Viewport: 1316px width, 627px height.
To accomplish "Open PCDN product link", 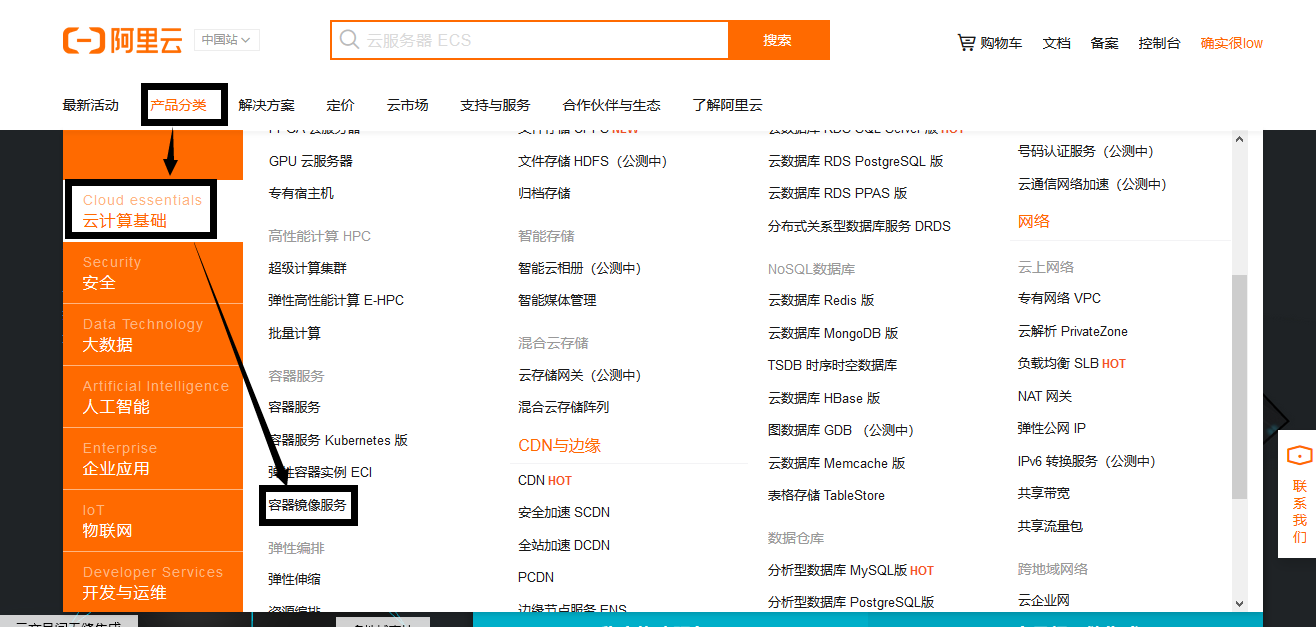I will (x=536, y=577).
